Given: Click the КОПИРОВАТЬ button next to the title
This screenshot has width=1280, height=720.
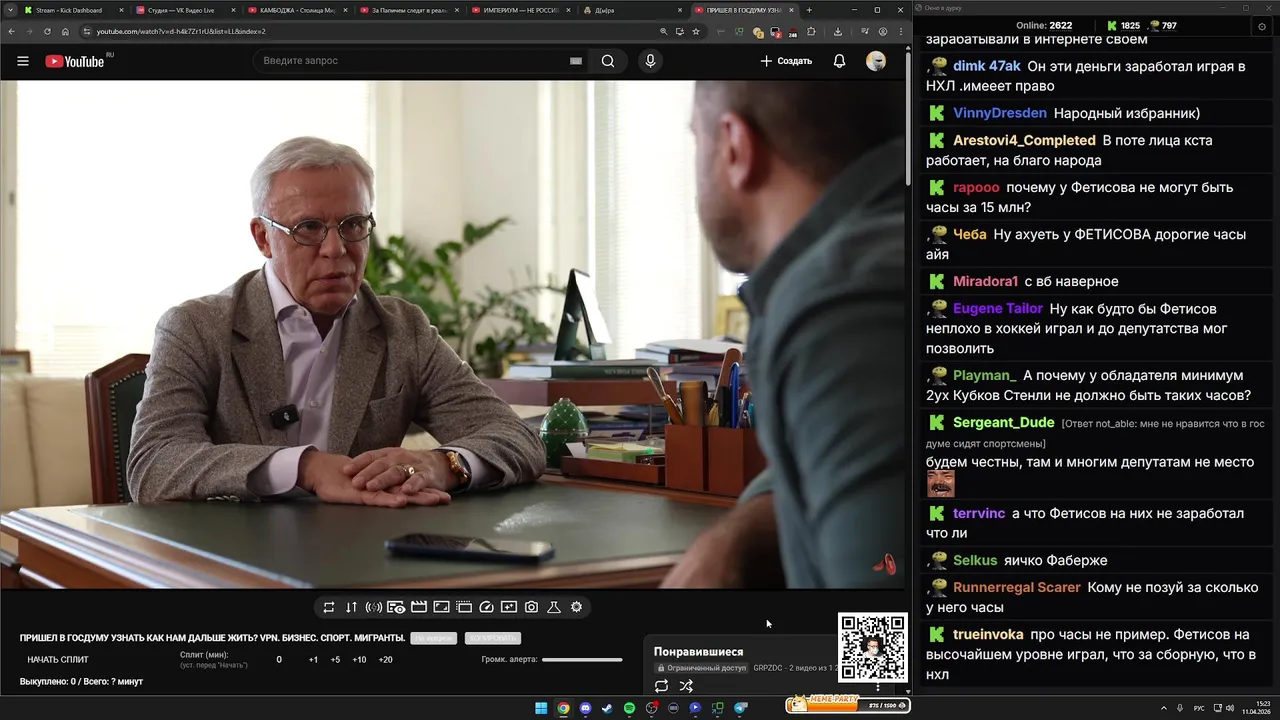Looking at the screenshot, I should tap(493, 638).
